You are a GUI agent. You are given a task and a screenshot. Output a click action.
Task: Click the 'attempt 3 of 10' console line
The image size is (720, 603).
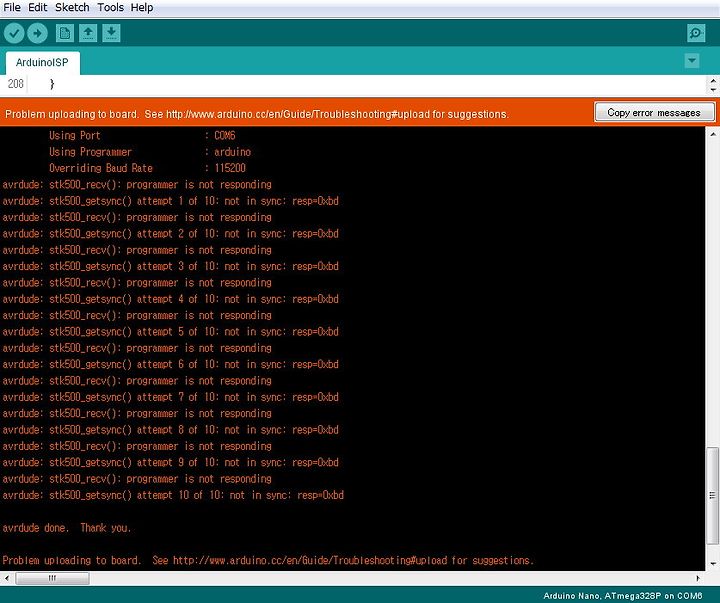pyautogui.click(x=170, y=266)
